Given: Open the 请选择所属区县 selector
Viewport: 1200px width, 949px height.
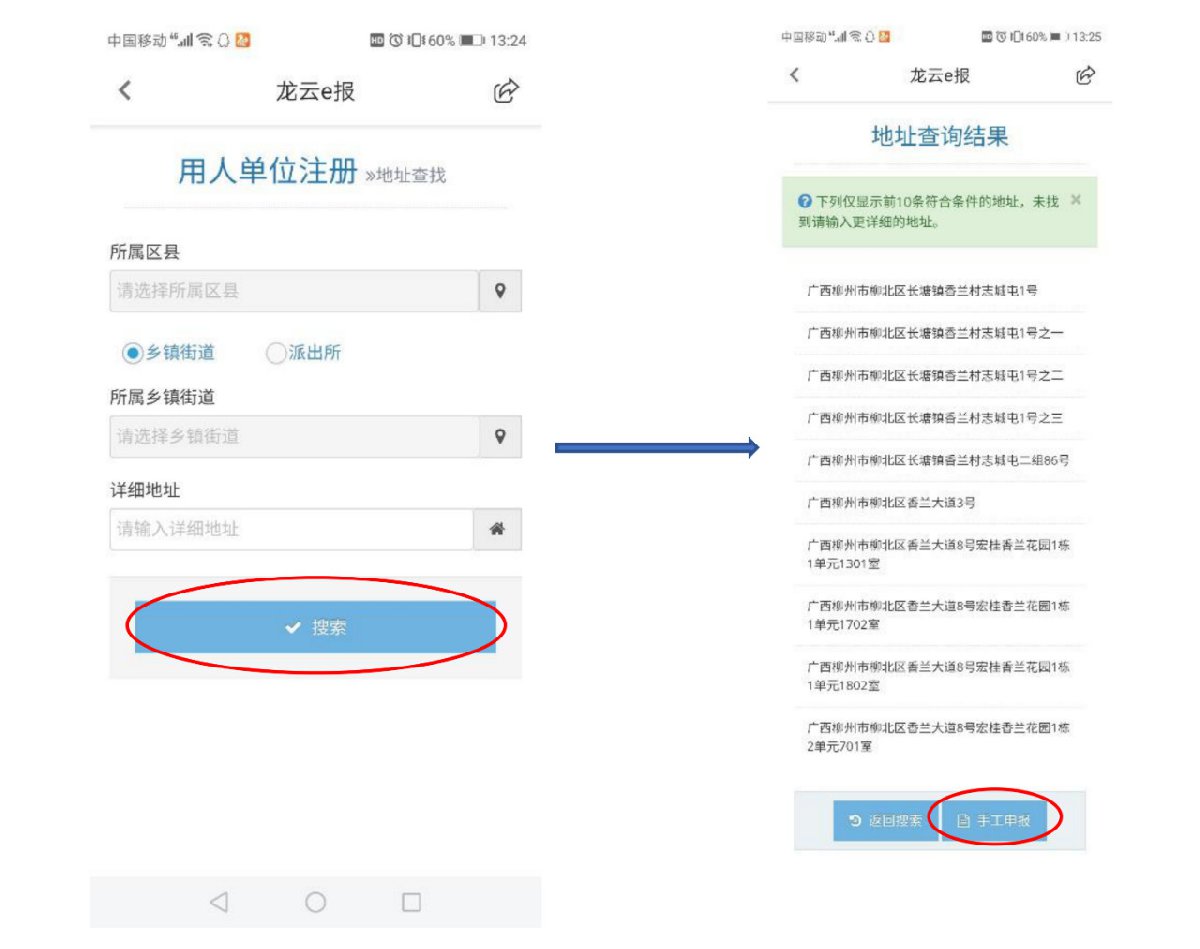Looking at the screenshot, I should 294,291.
